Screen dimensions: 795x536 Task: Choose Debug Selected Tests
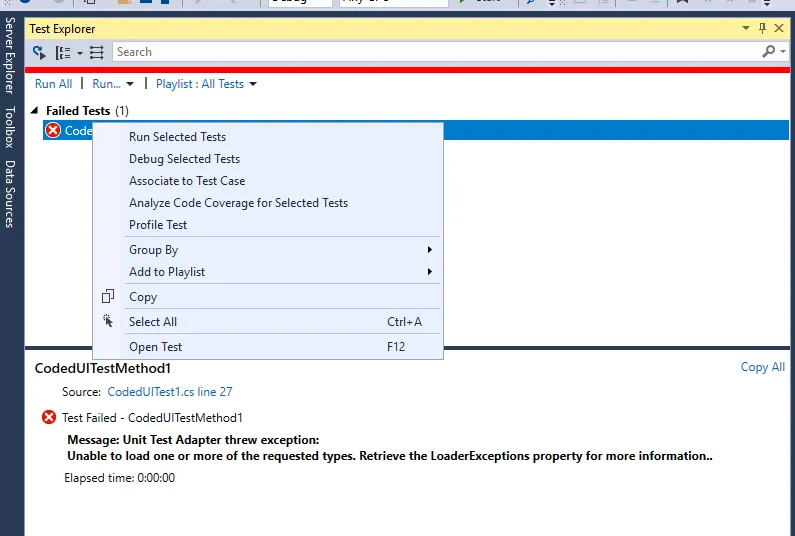pos(268,159)
